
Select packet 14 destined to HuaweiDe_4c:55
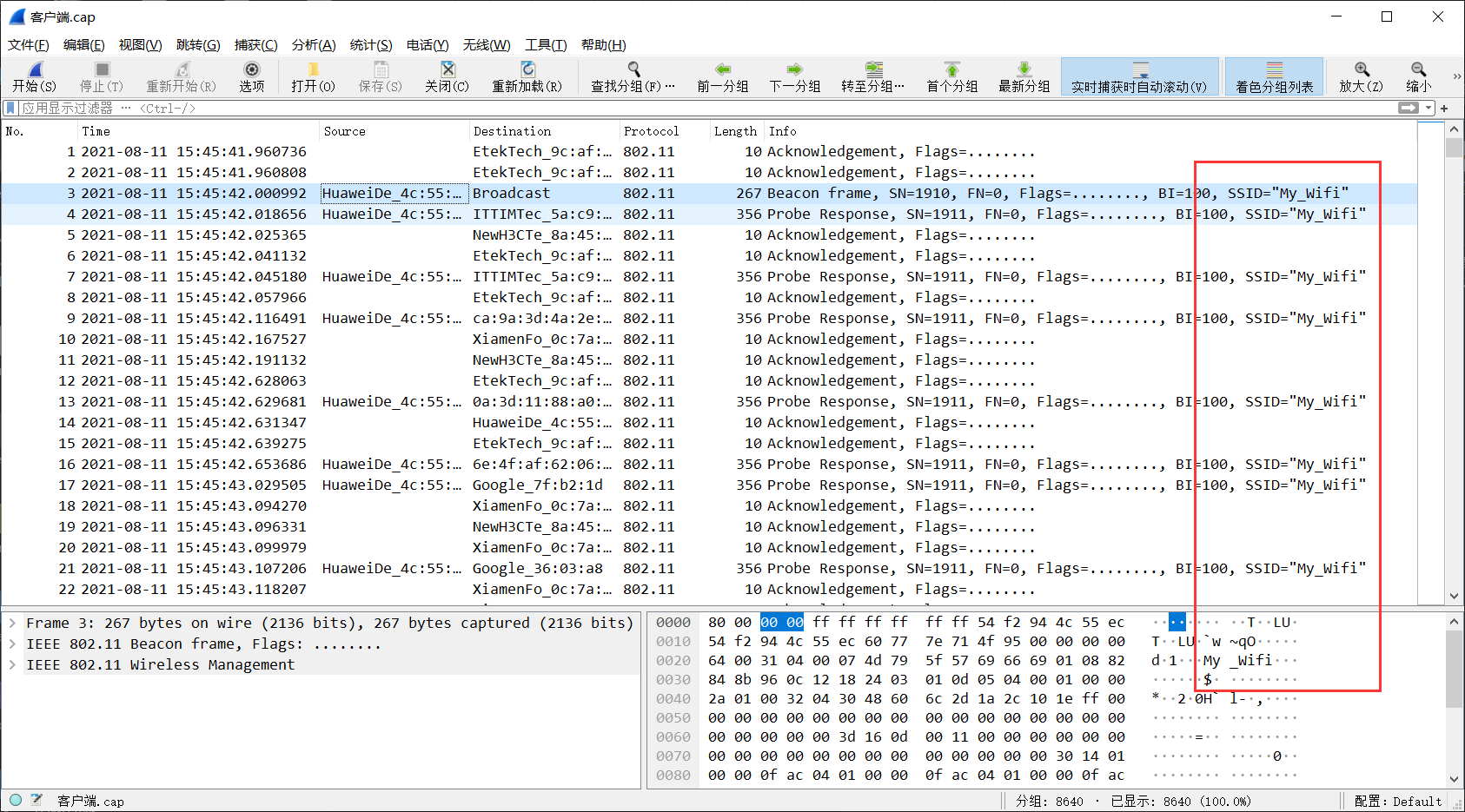(x=709, y=423)
